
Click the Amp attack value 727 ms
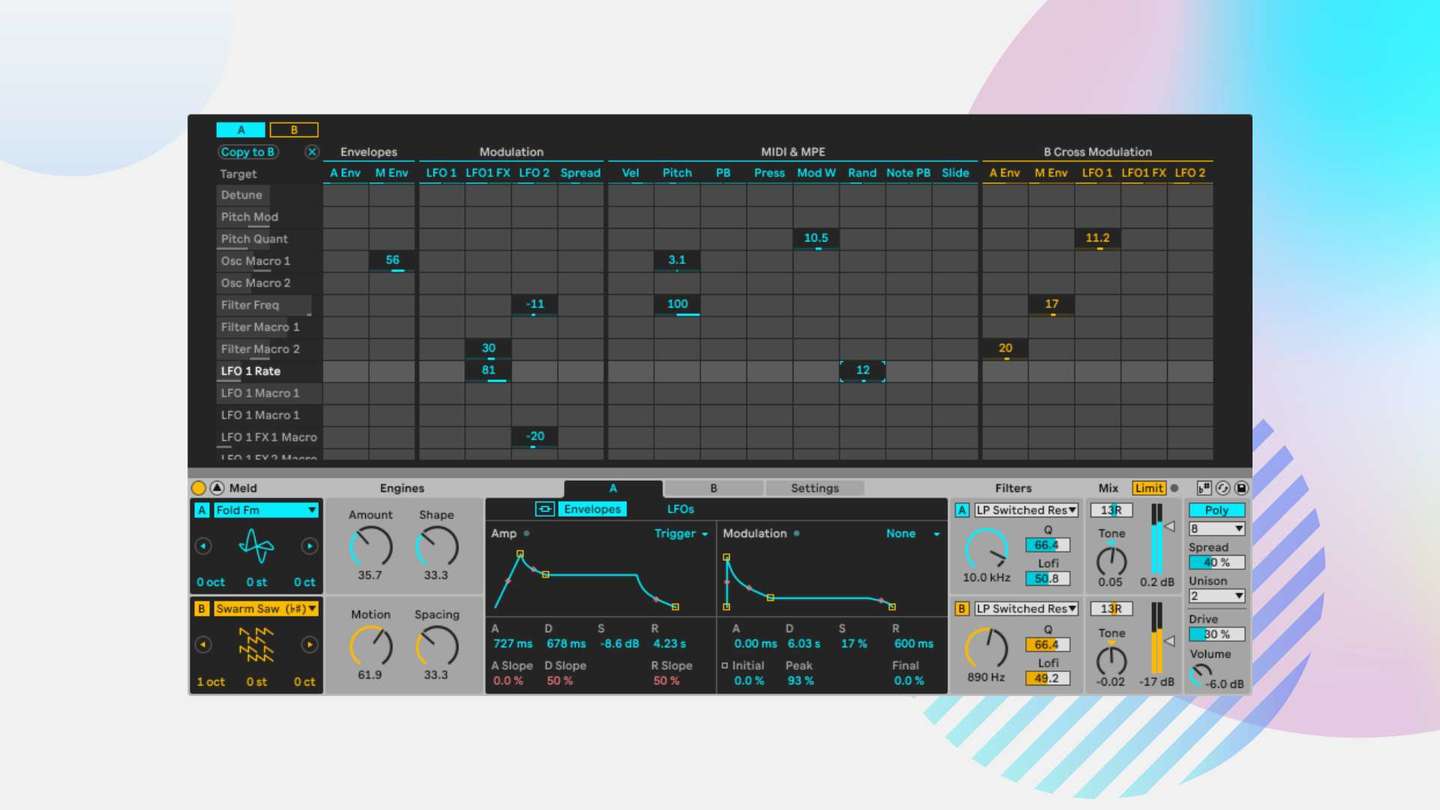pyautogui.click(x=512, y=644)
